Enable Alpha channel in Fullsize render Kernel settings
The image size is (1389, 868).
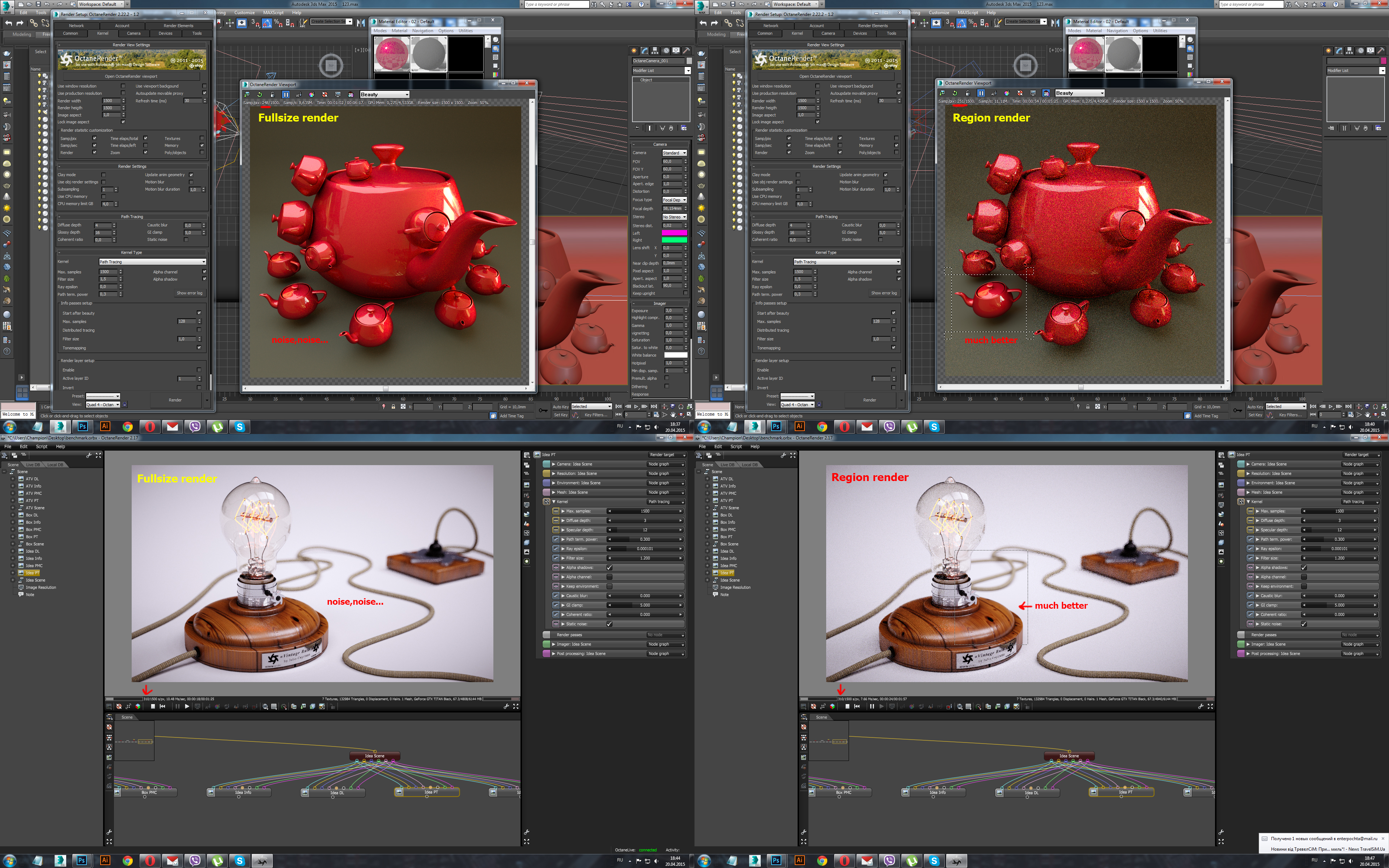coord(609,577)
